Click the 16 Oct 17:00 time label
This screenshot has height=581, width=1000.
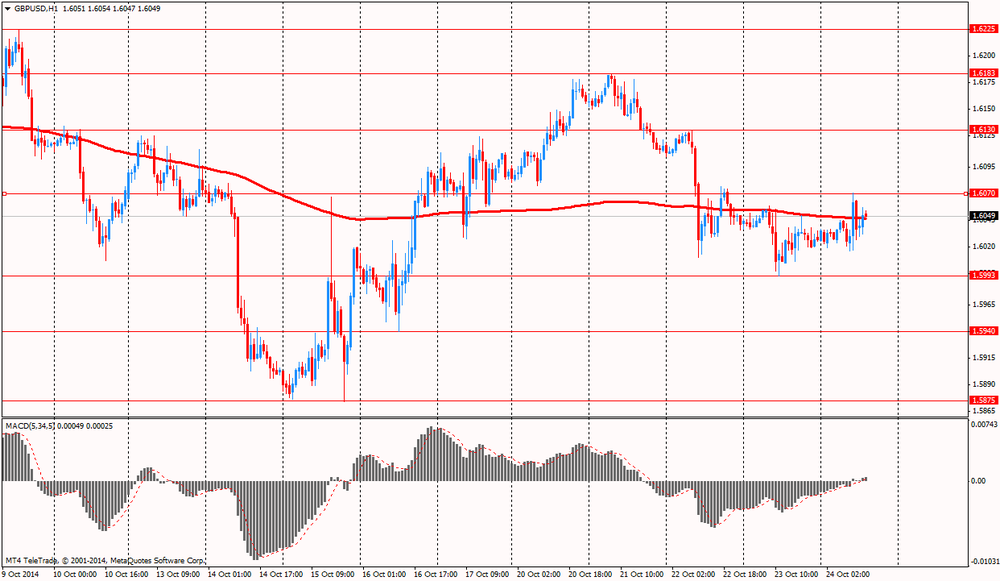[x=436, y=575]
